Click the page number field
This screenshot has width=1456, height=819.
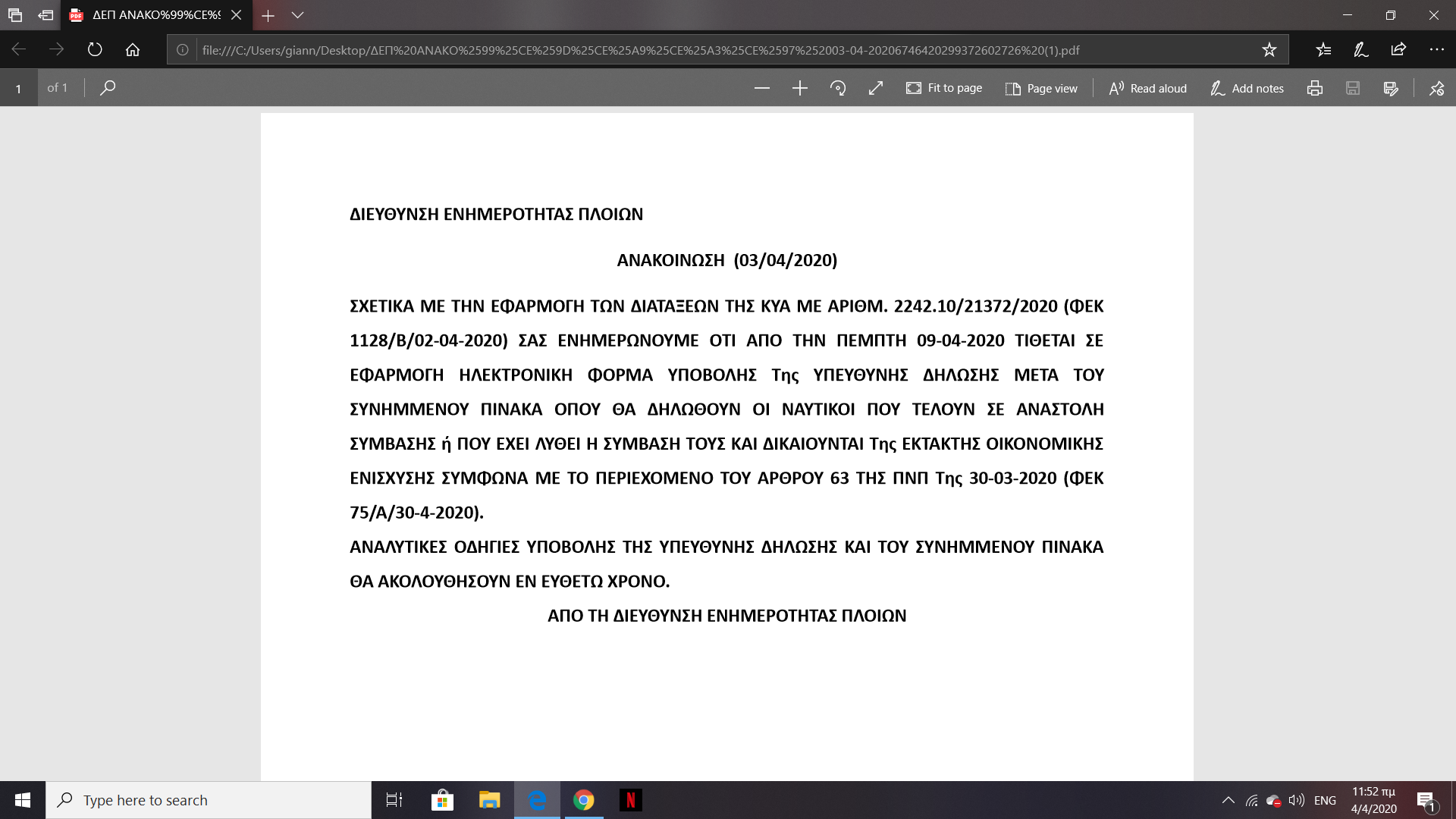pyautogui.click(x=19, y=88)
